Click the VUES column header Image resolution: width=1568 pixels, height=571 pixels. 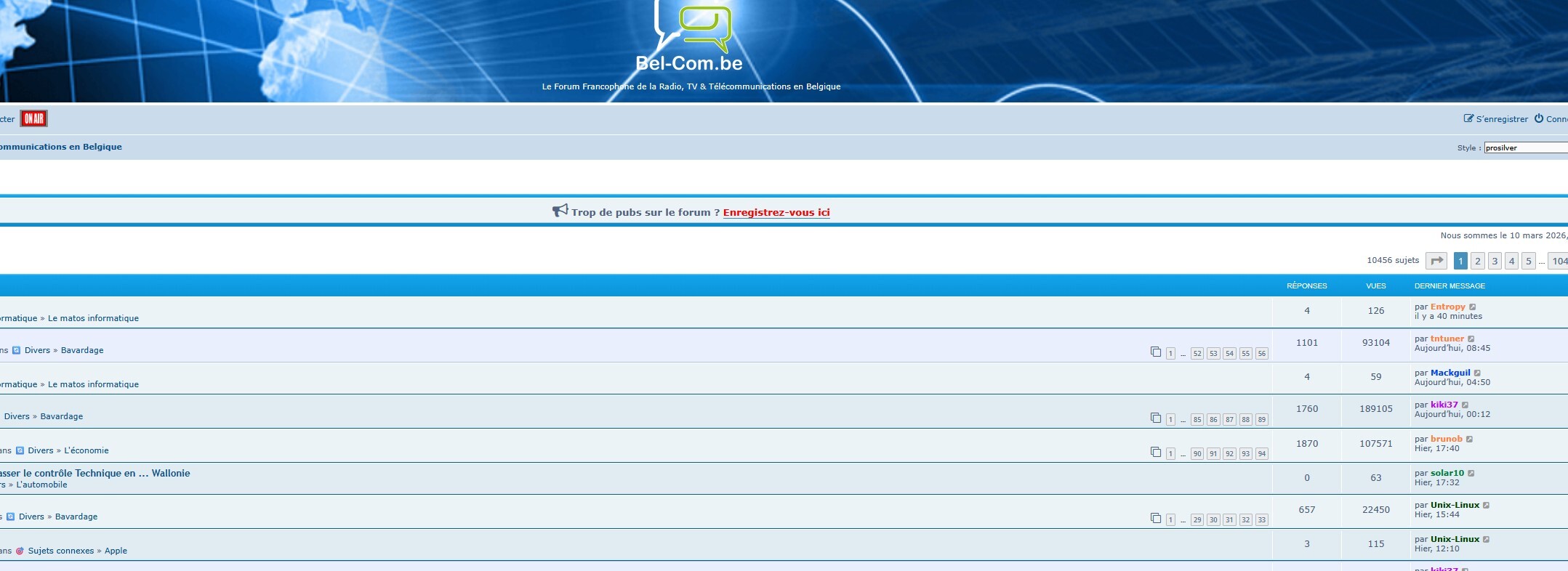pyautogui.click(x=1376, y=285)
